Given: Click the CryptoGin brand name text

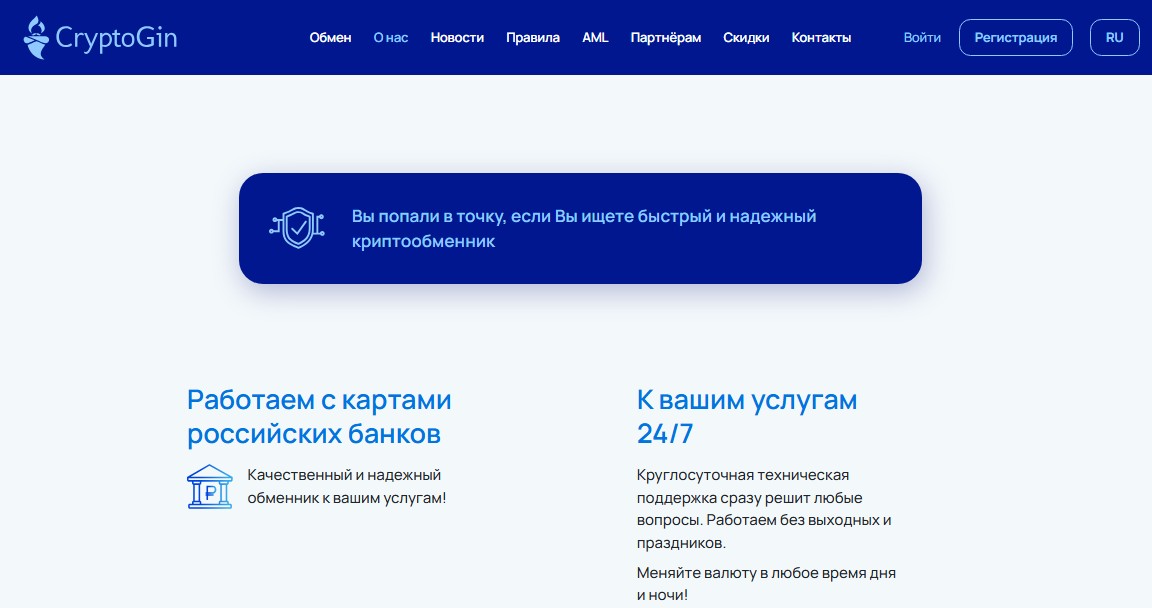Looking at the screenshot, I should click(116, 38).
